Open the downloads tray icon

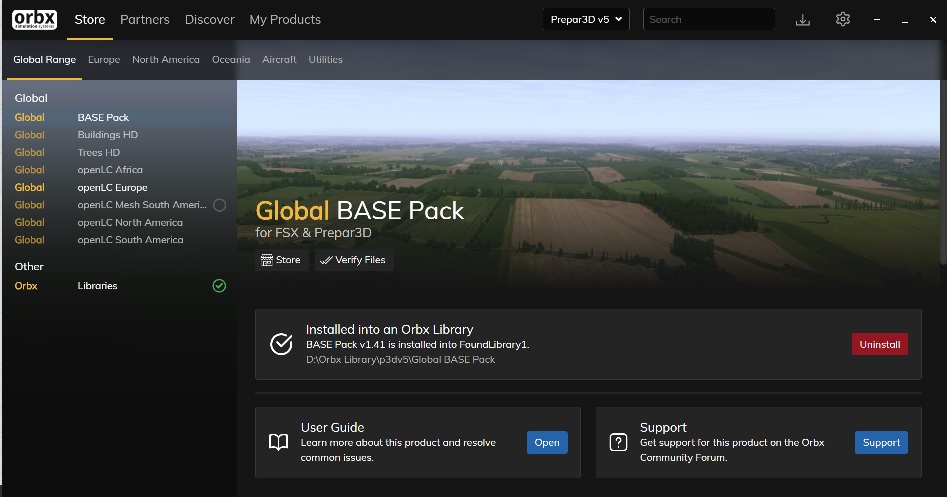pos(803,20)
